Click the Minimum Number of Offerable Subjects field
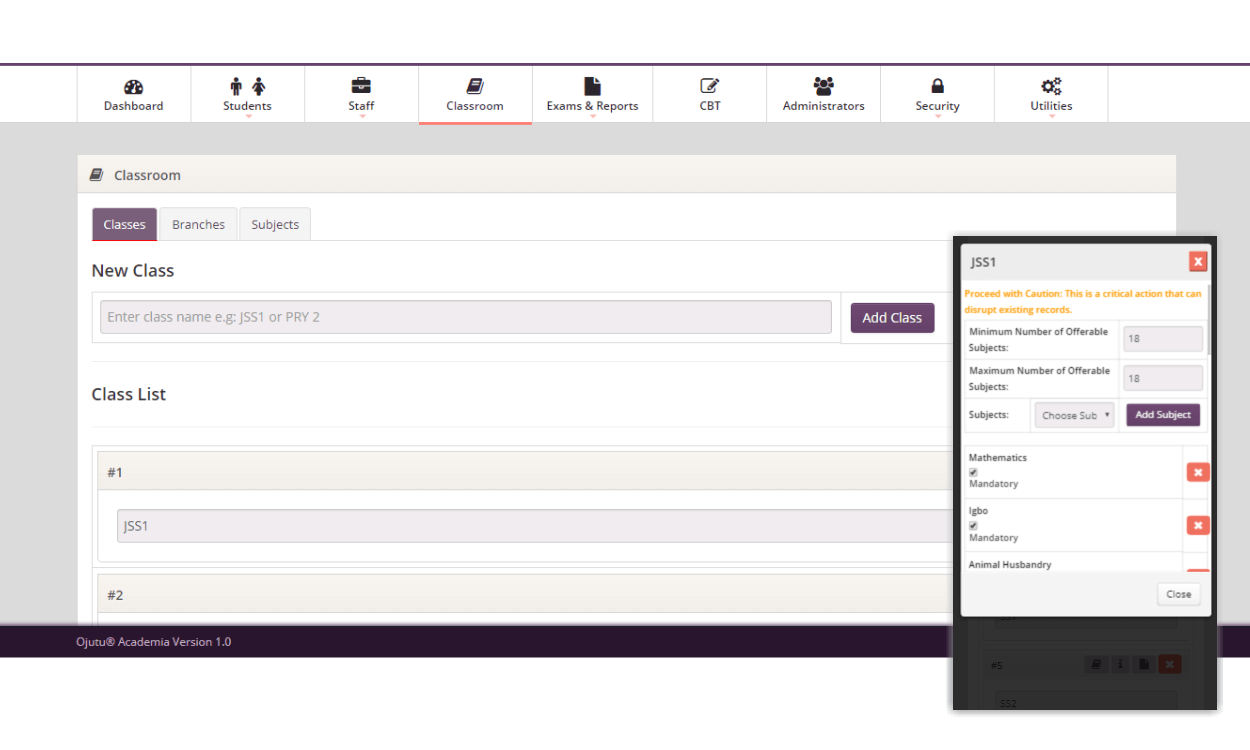Screen dimensions: 1250x750 [1162, 339]
